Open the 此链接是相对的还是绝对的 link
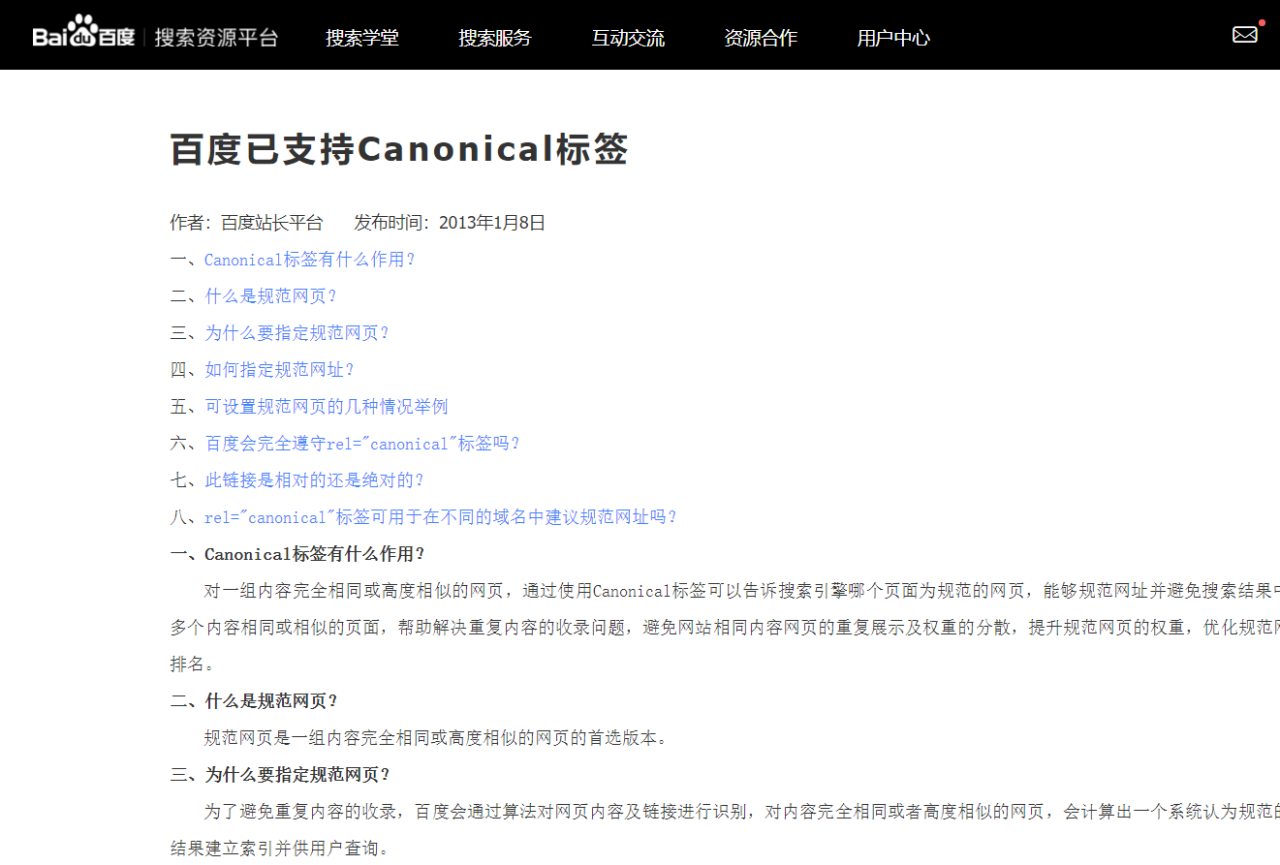Image resolution: width=1280 pixels, height=865 pixels. click(x=314, y=480)
